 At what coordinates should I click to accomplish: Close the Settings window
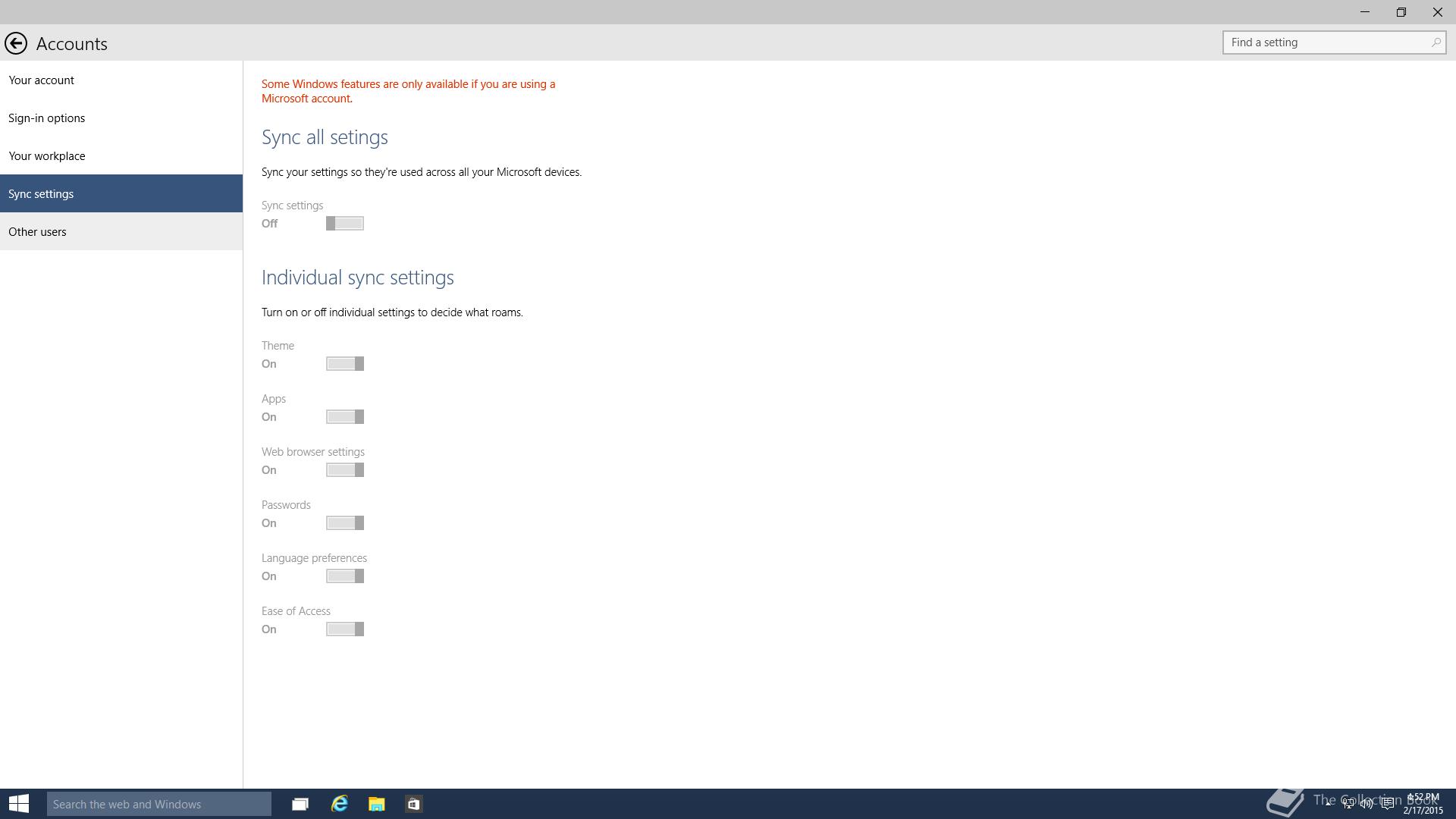pyautogui.click(x=1438, y=12)
